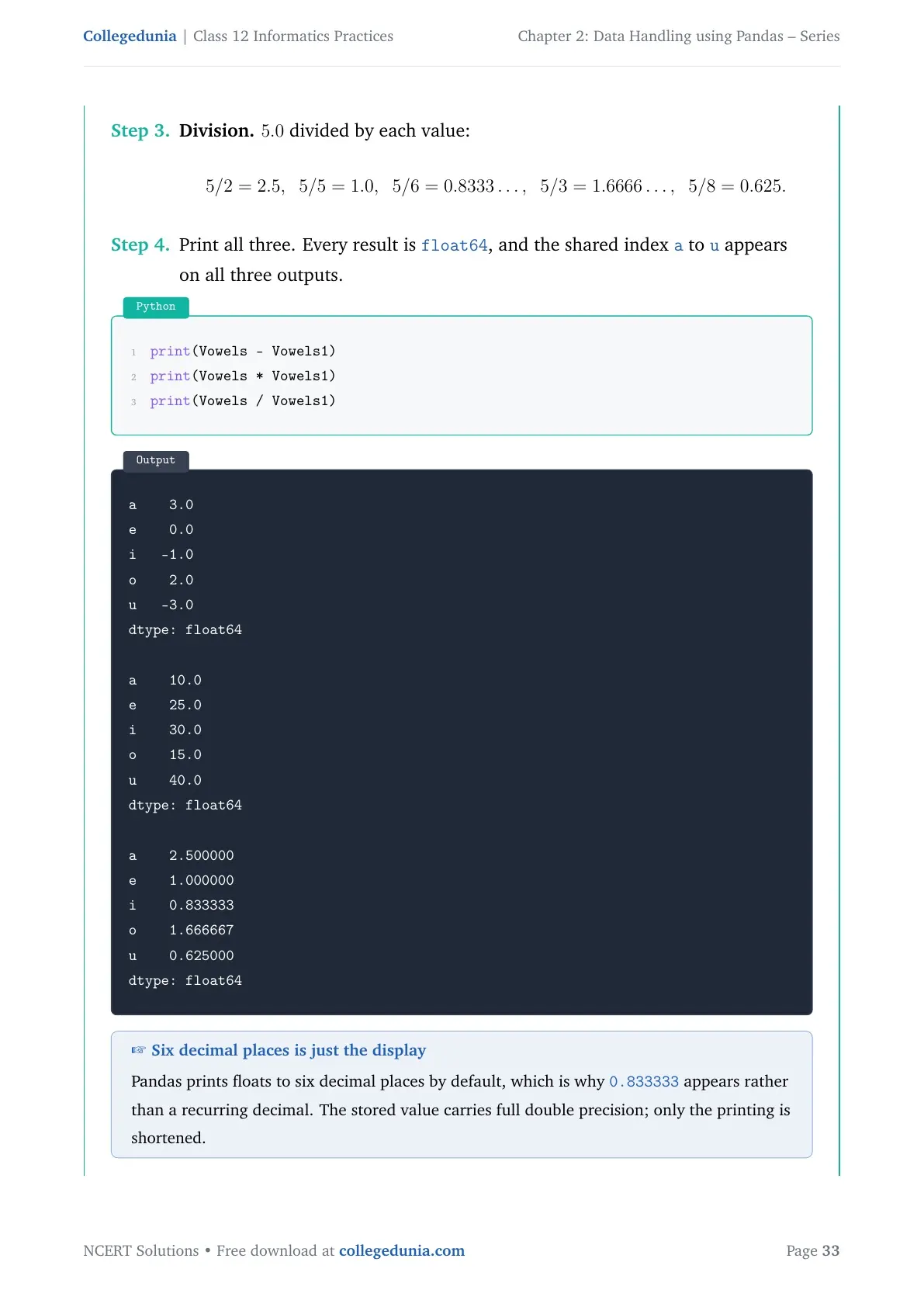This screenshot has height=1307, width=924.
Task: Open the collegedunia.com footer link
Action: pos(402,1250)
